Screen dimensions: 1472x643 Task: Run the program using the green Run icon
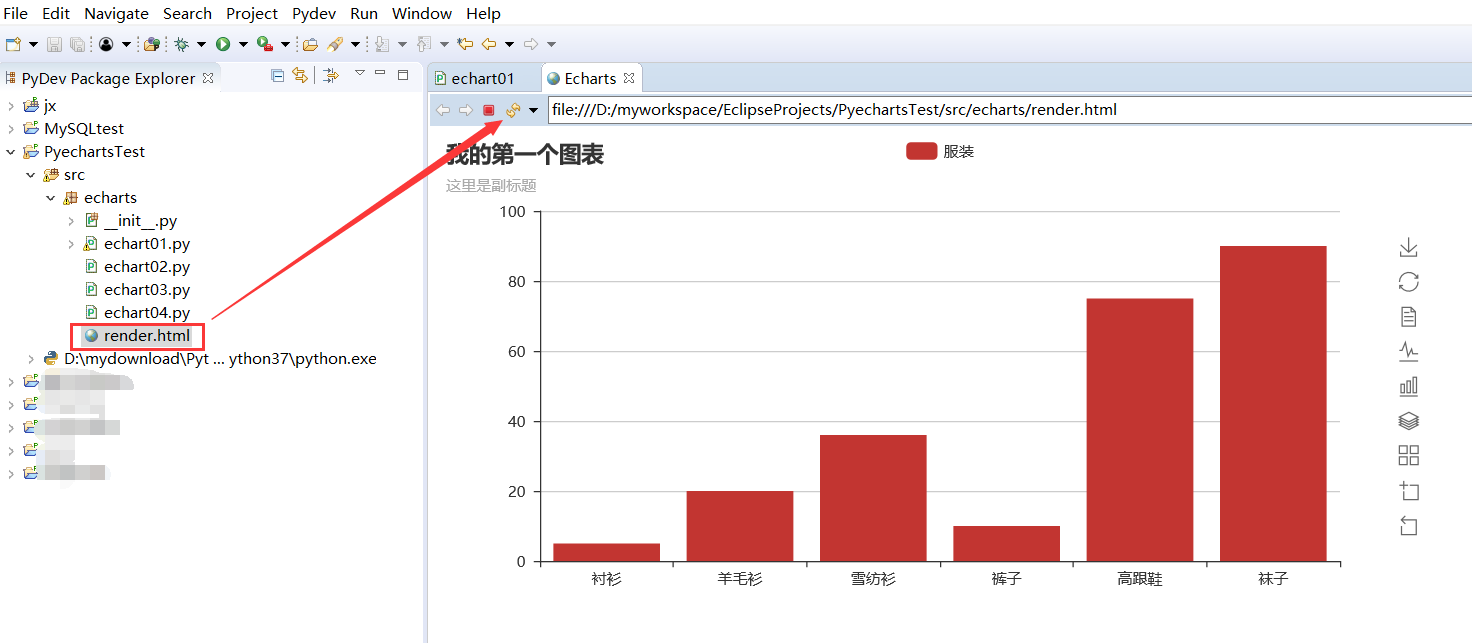[x=225, y=43]
